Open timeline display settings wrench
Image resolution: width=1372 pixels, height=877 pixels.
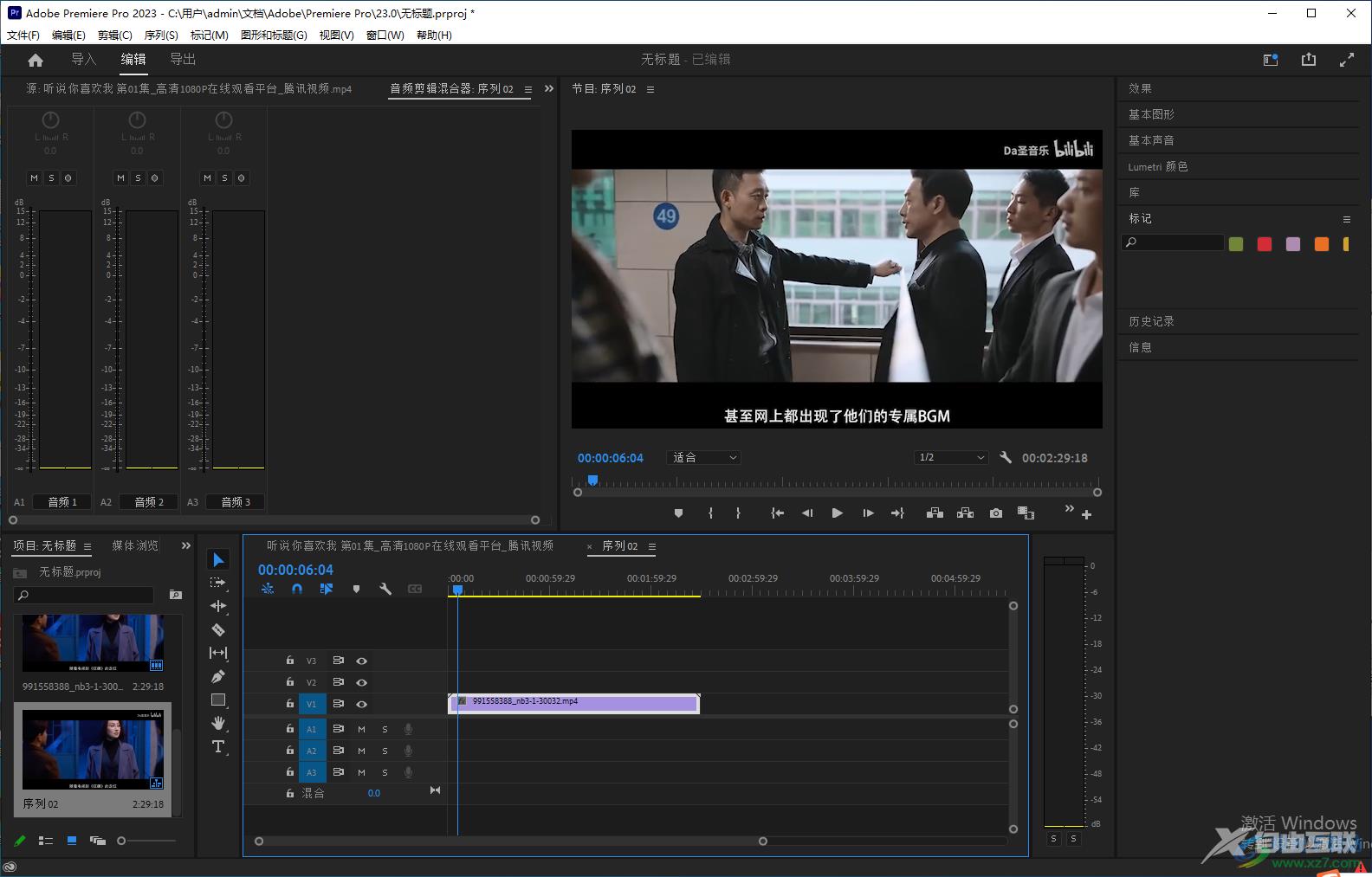[x=385, y=589]
